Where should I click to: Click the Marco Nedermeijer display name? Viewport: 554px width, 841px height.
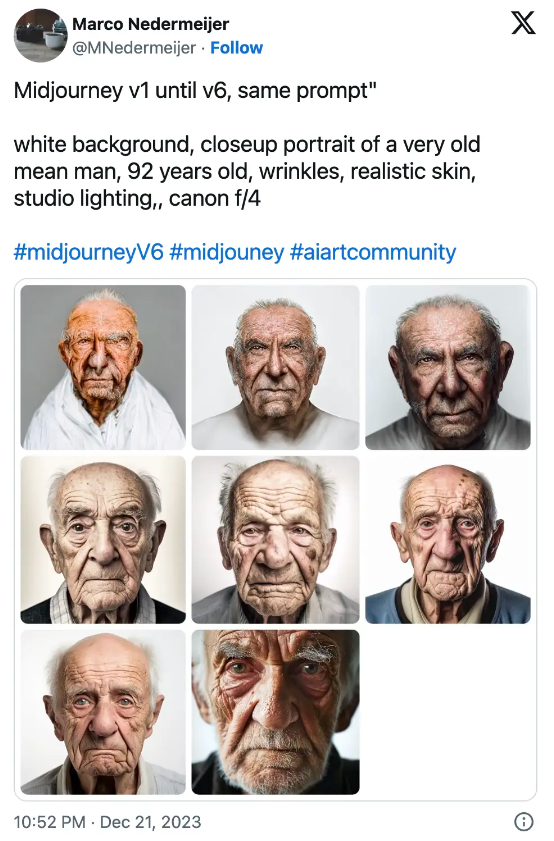coord(151,24)
